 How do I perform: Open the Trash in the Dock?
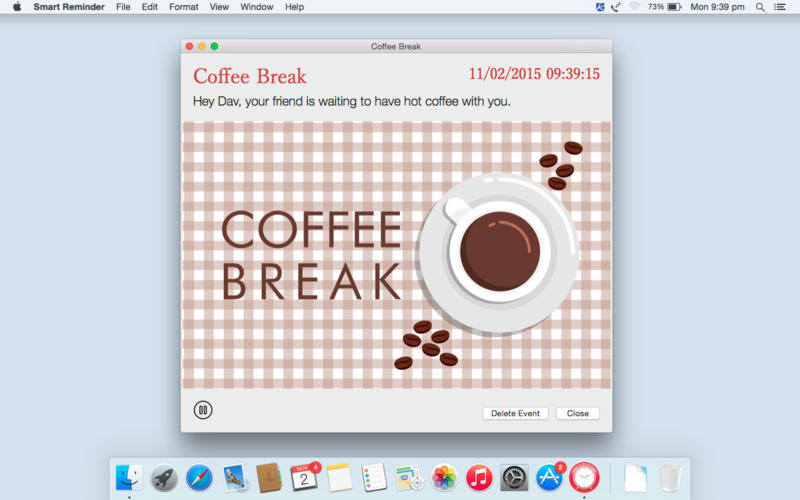[670, 478]
